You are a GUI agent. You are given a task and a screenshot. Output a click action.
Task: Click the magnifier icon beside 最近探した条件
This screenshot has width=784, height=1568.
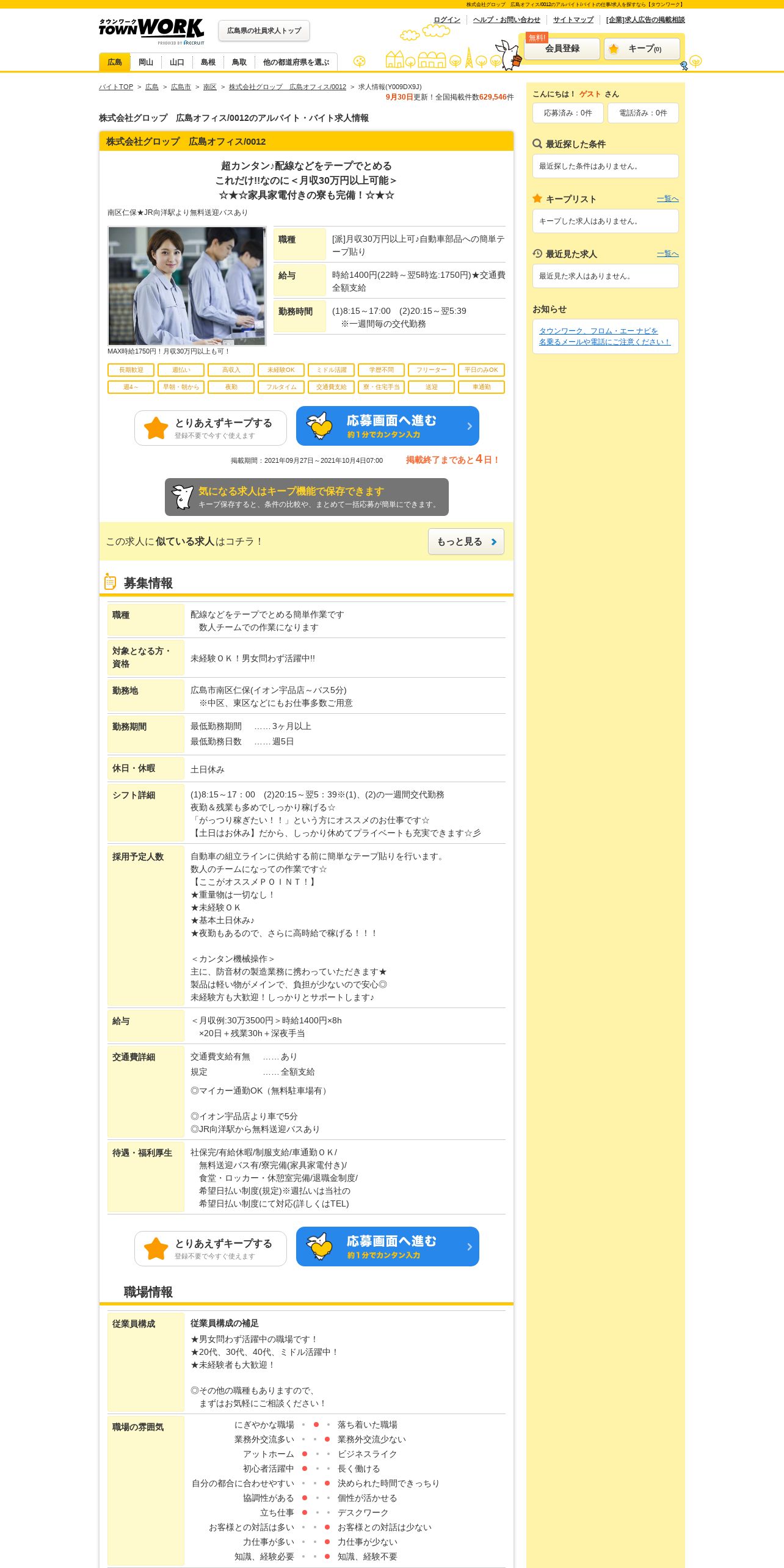coord(537,144)
